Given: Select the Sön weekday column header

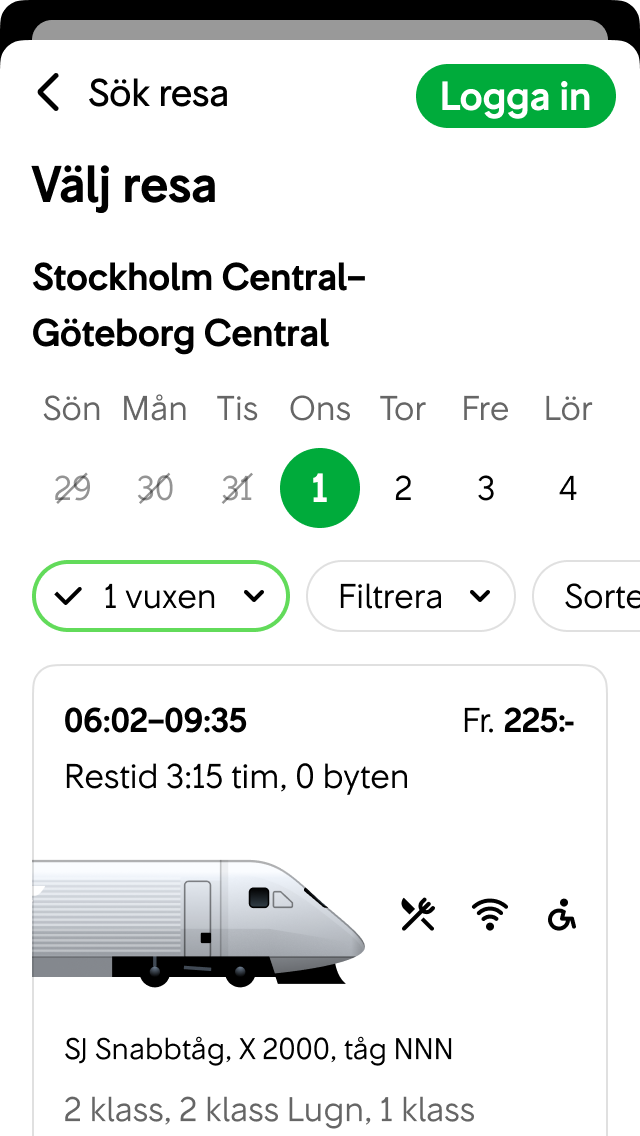Looking at the screenshot, I should pos(71,408).
